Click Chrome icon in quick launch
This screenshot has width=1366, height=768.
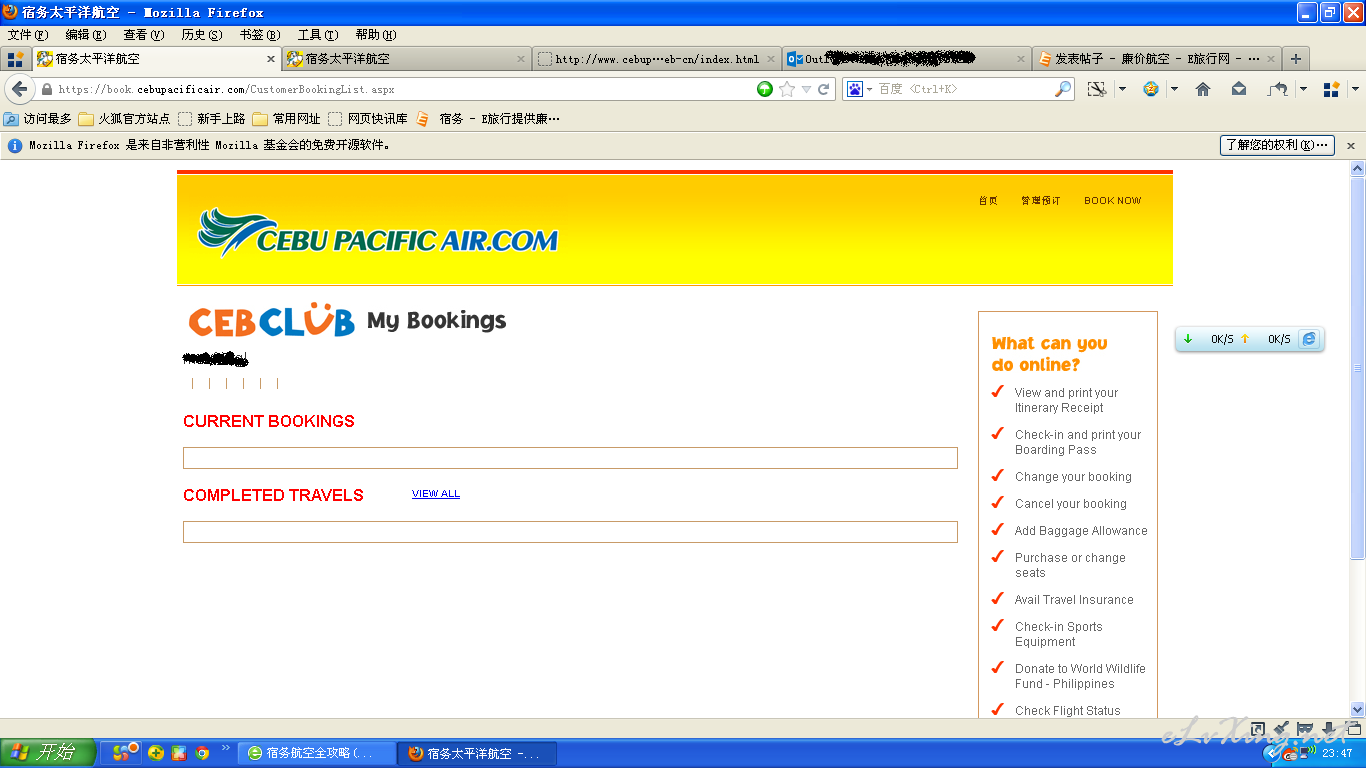[x=201, y=753]
